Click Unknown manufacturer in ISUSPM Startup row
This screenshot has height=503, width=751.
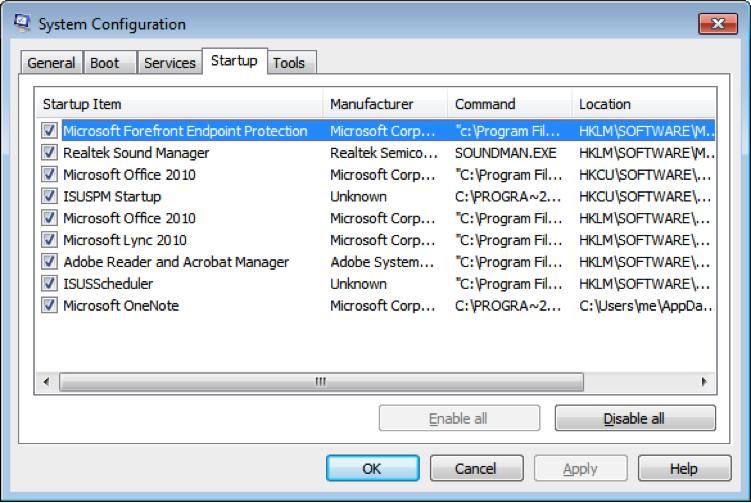pyautogui.click(x=358, y=196)
